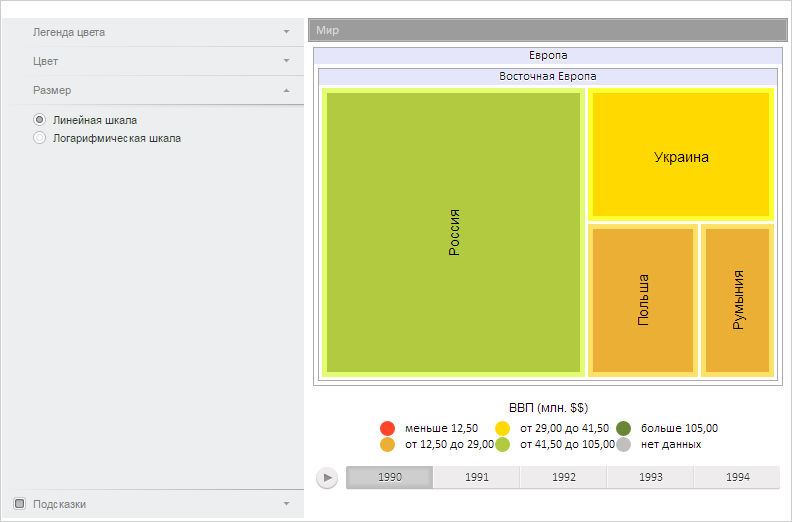Click the red 'меньше 12,50' legend dot

(388, 428)
